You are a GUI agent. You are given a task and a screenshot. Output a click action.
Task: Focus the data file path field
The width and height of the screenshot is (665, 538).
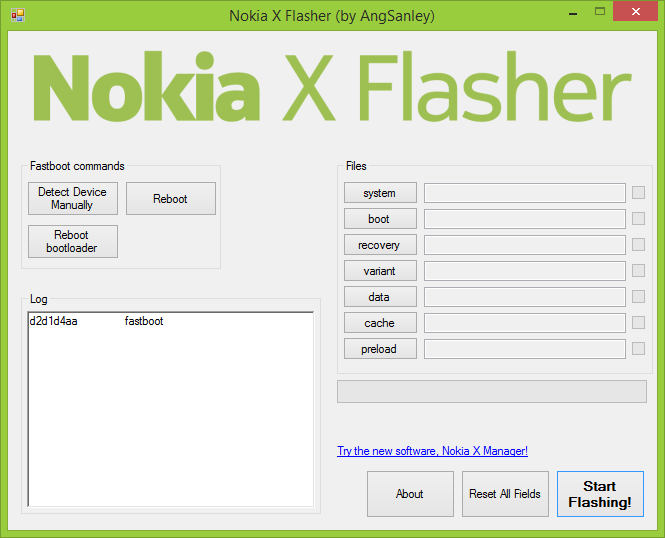click(x=525, y=297)
